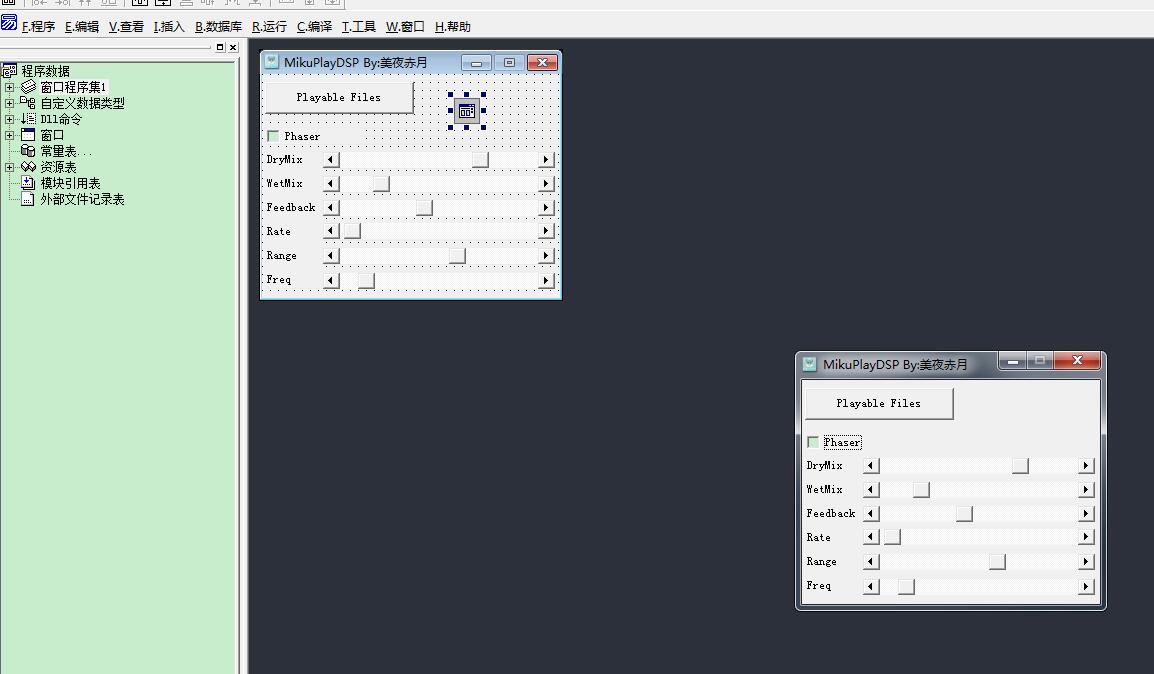Open the F.程序 menu
1154x674 pixels.
click(x=38, y=26)
